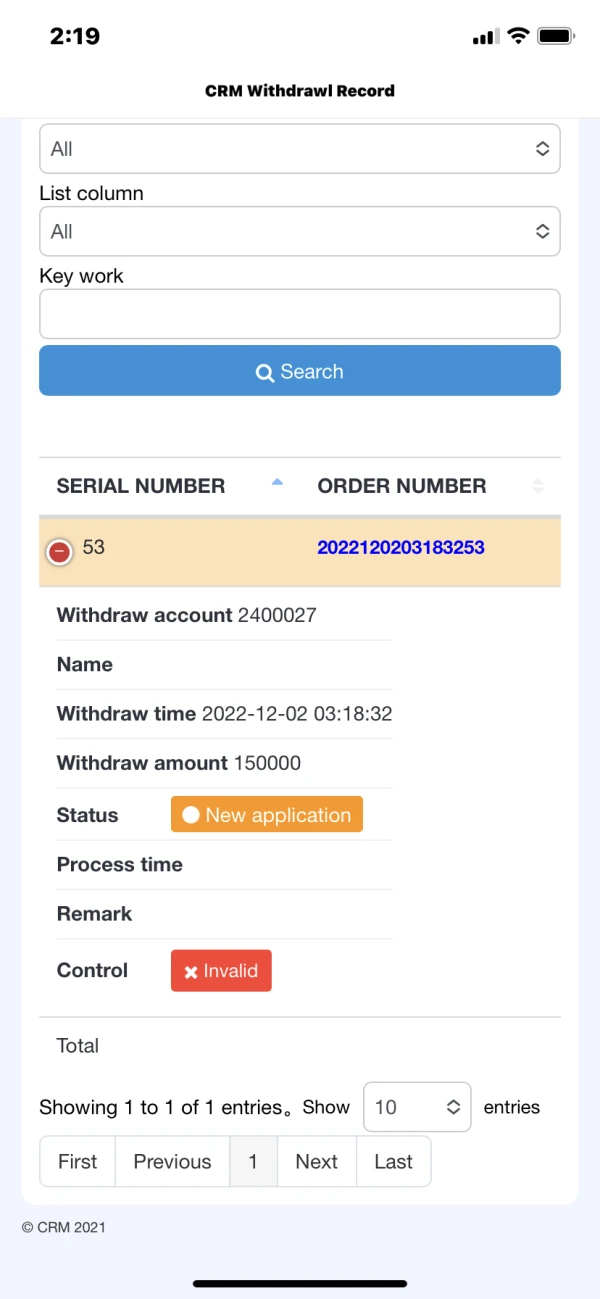Jump to Last page
Screen dimensions: 600x1299
[393, 1161]
